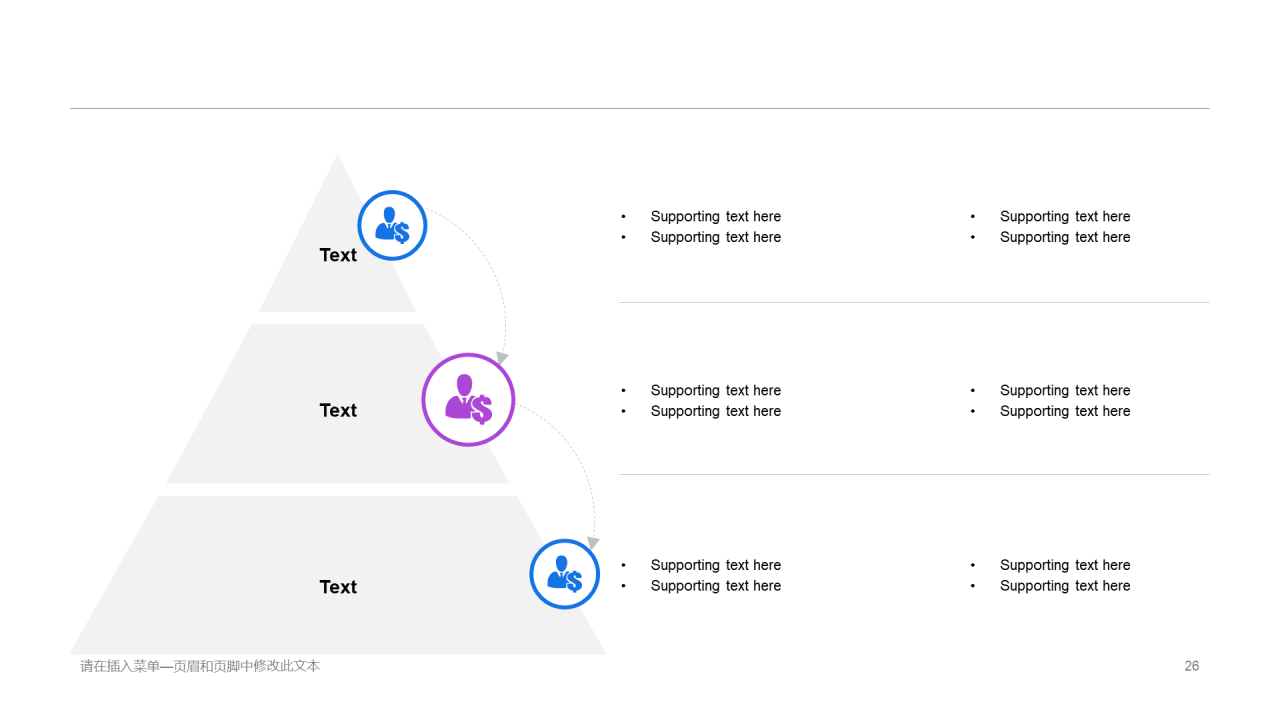Click the arrowhead pointing at the bottom blue circle
1280x720 pixels.
(x=593, y=542)
